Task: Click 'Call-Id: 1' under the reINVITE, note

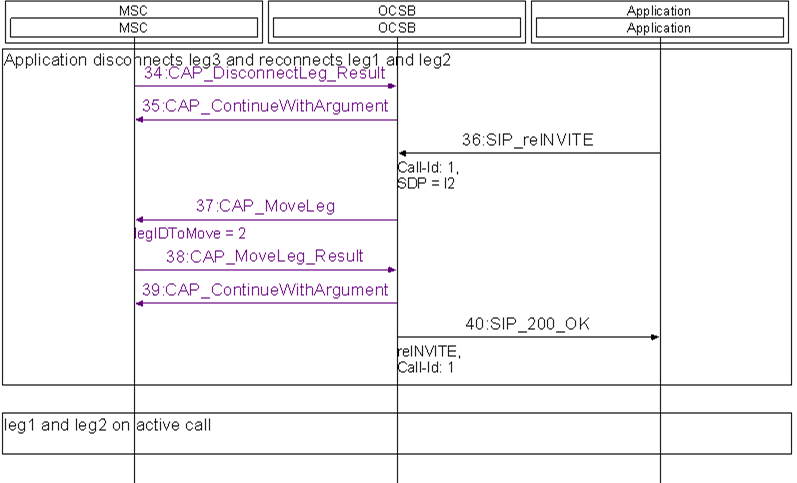Action: tap(425, 367)
